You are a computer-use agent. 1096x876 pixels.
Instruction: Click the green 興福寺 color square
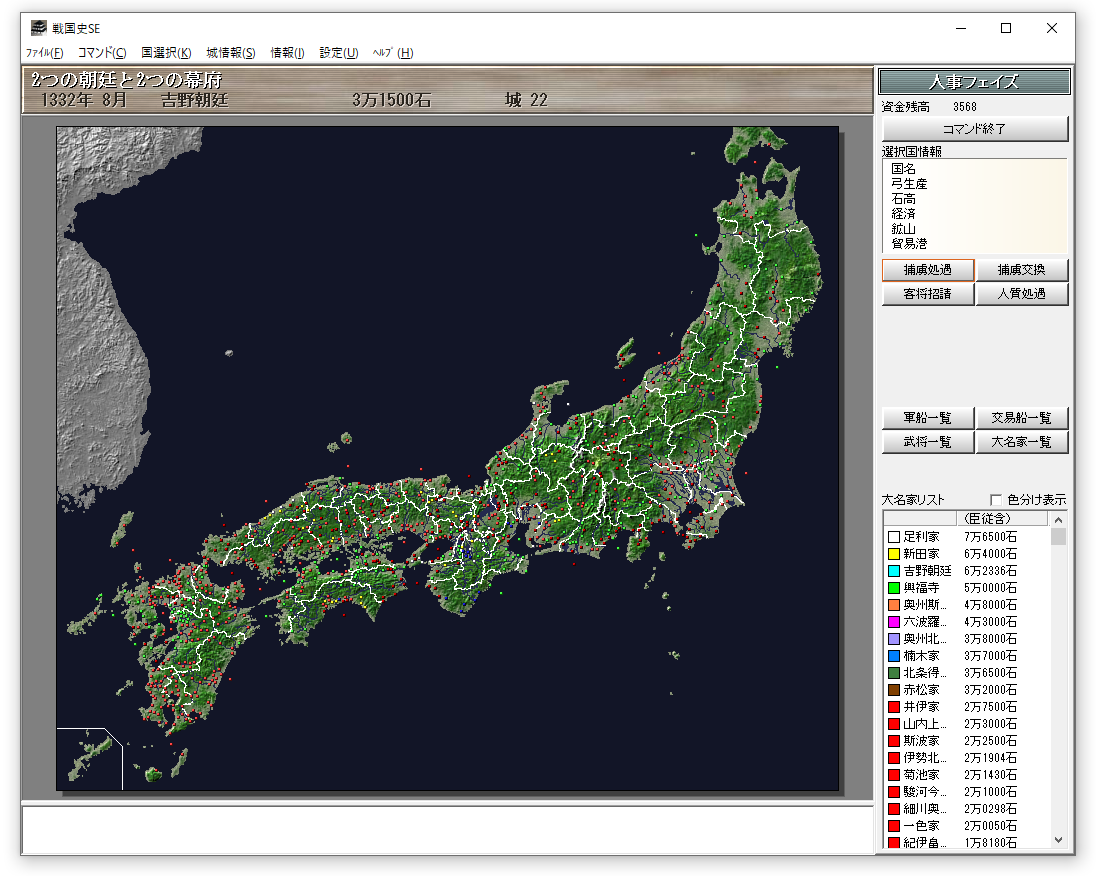[894, 588]
